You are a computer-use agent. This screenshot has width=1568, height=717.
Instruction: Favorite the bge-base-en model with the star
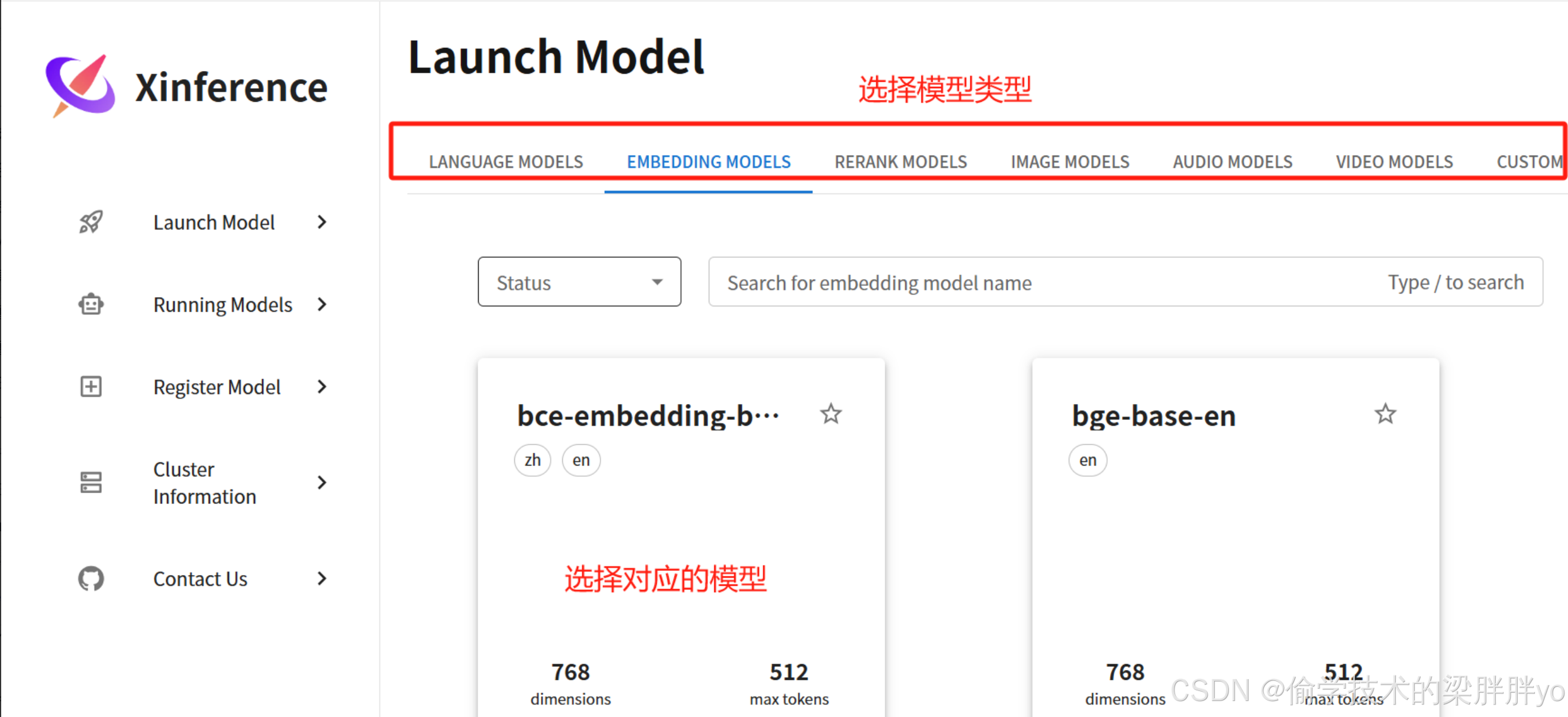point(1385,415)
